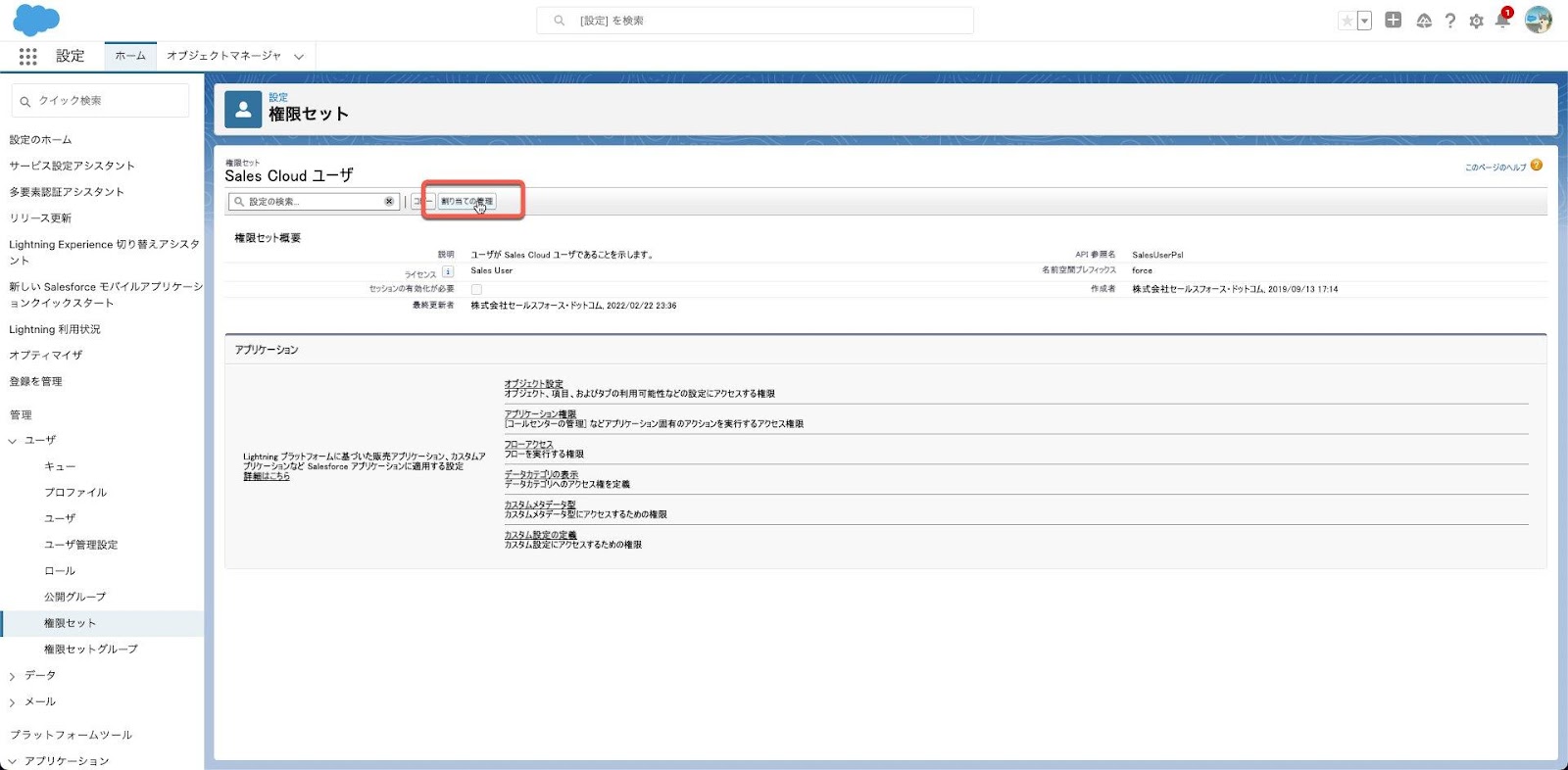The width and height of the screenshot is (1568, 770).
Task: Open the アプリケーション権限 link
Action: click(540, 414)
